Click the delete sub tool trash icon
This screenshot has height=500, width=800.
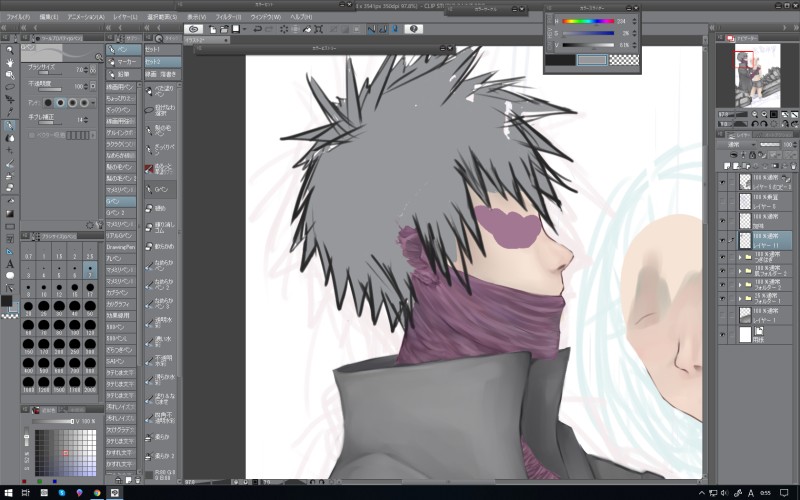[x=138, y=480]
